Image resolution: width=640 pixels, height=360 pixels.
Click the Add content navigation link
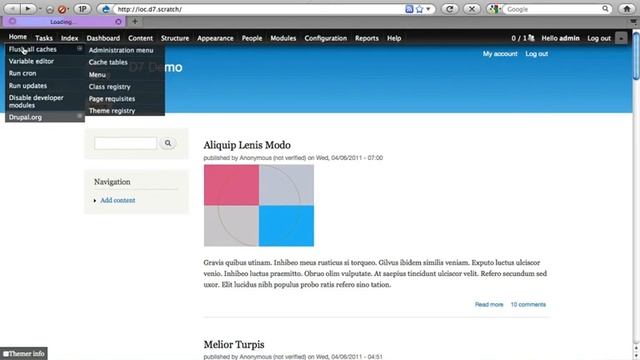[x=118, y=200]
